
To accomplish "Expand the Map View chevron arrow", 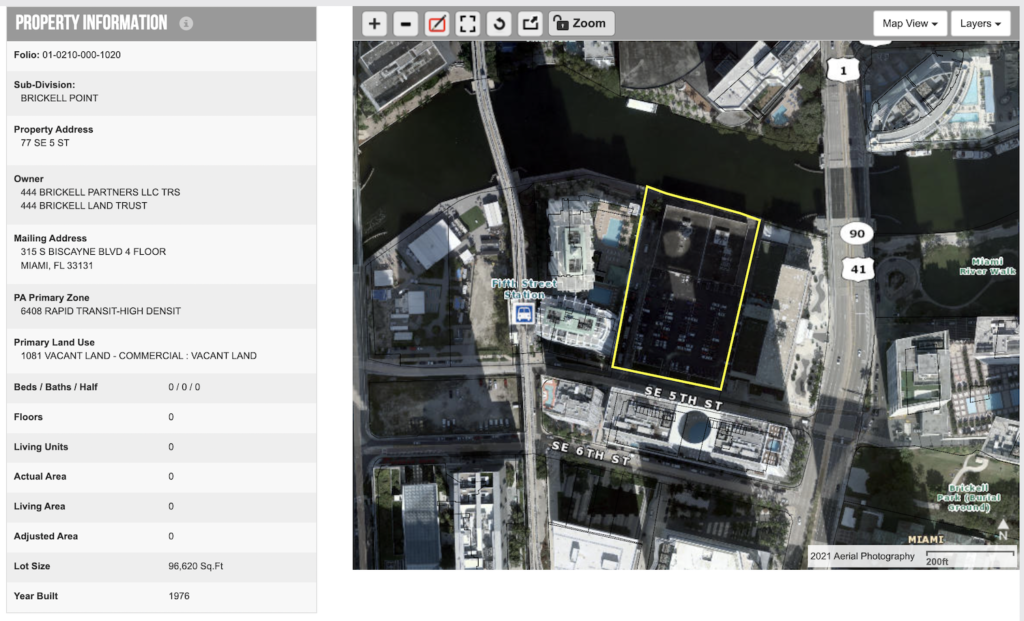I will pos(934,22).
